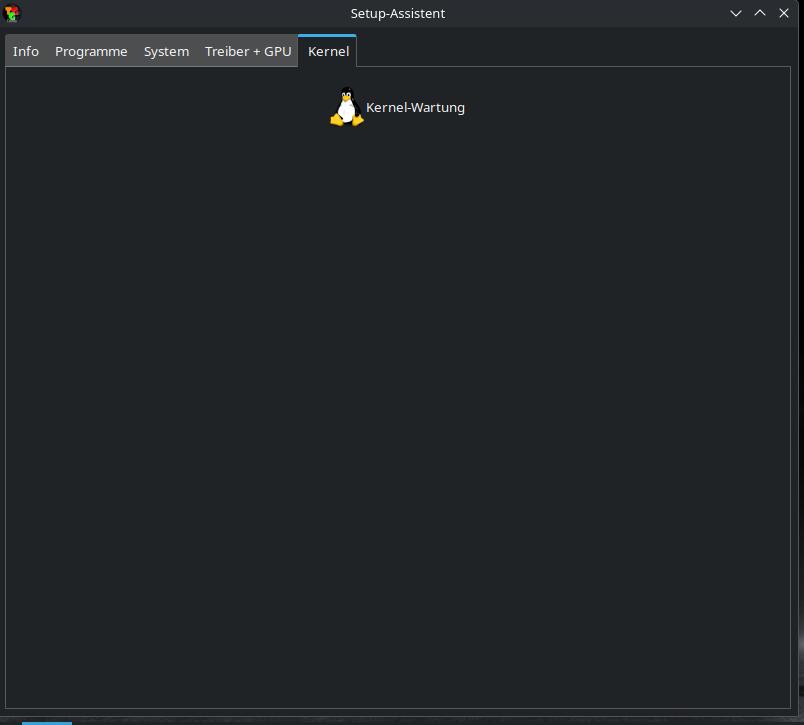The image size is (804, 725).
Task: Maximize window with the up-chevron icon
Action: [x=760, y=13]
